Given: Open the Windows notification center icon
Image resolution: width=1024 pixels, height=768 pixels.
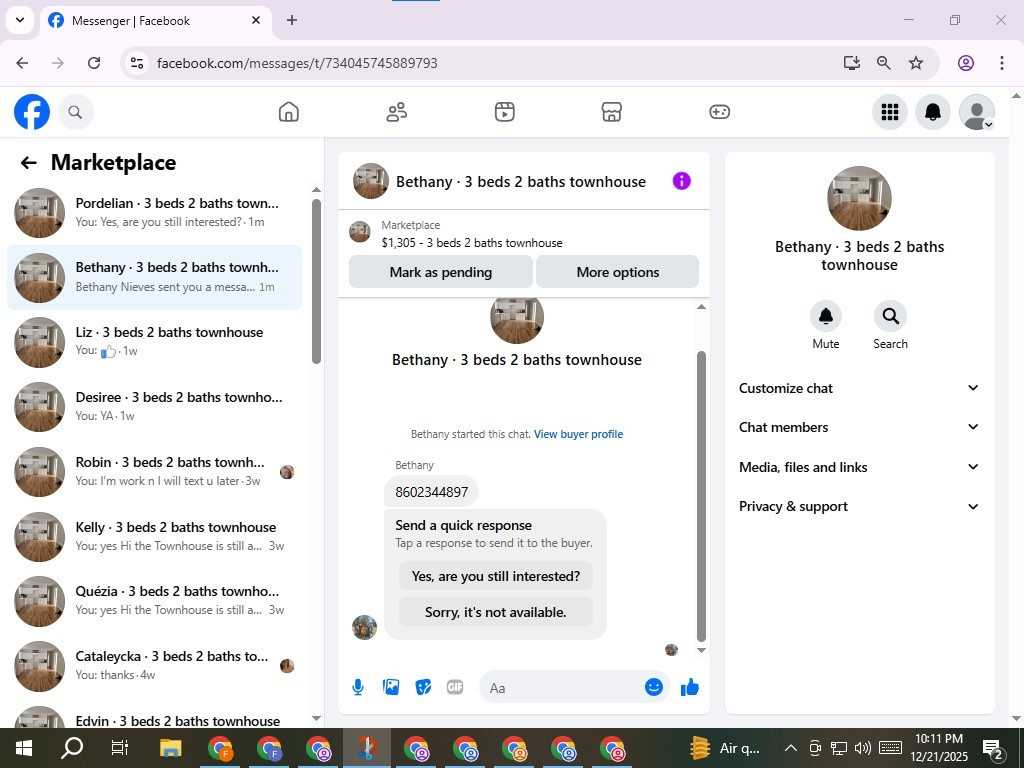Looking at the screenshot, I should coord(993,750).
